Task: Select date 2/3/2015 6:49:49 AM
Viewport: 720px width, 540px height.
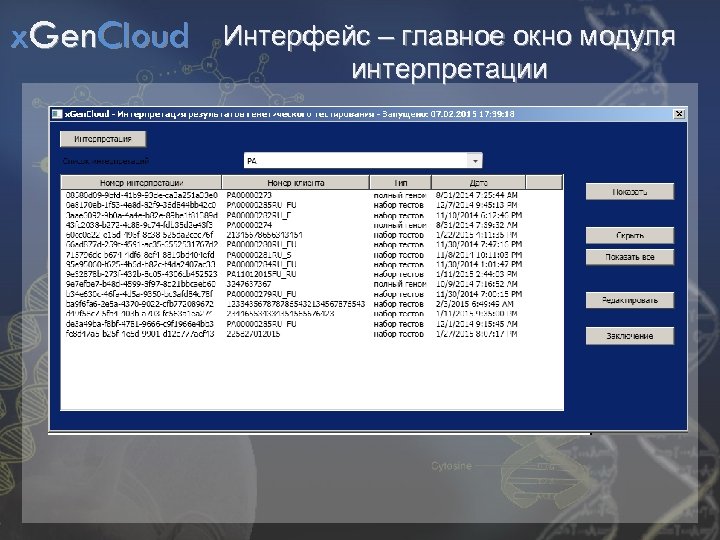Action: click(474, 304)
